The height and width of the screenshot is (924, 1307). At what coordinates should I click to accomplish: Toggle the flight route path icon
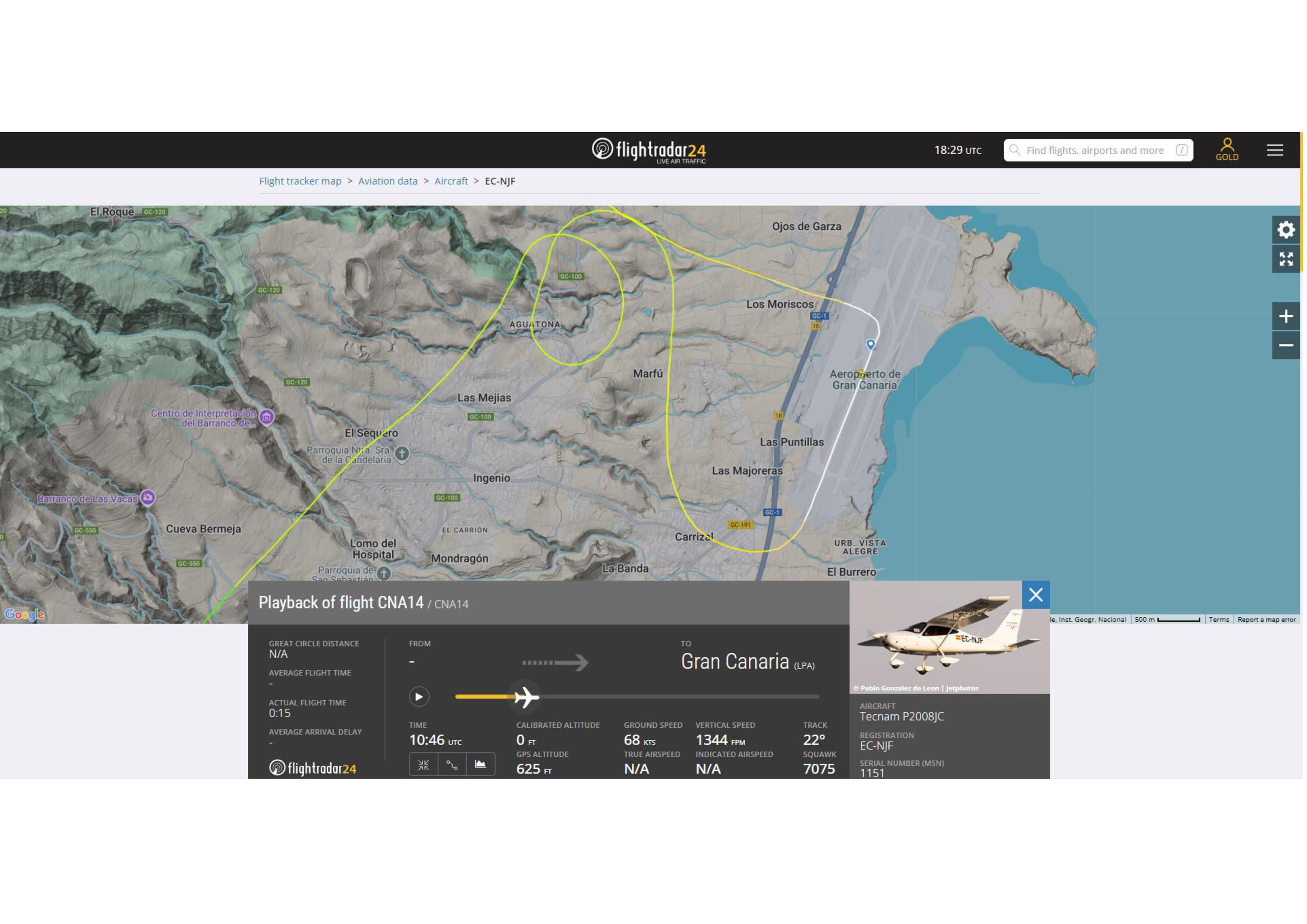click(x=452, y=765)
